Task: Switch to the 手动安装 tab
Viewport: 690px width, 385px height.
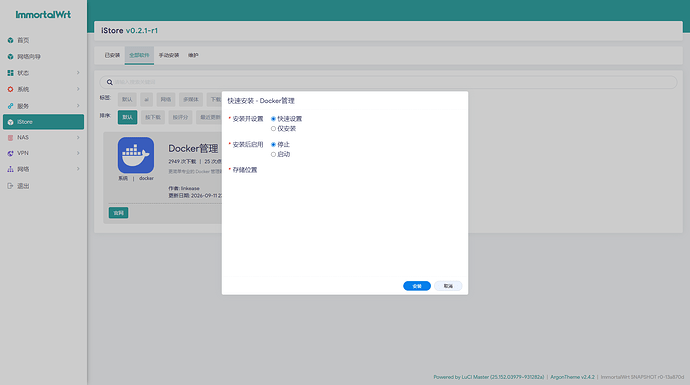Action: point(169,55)
